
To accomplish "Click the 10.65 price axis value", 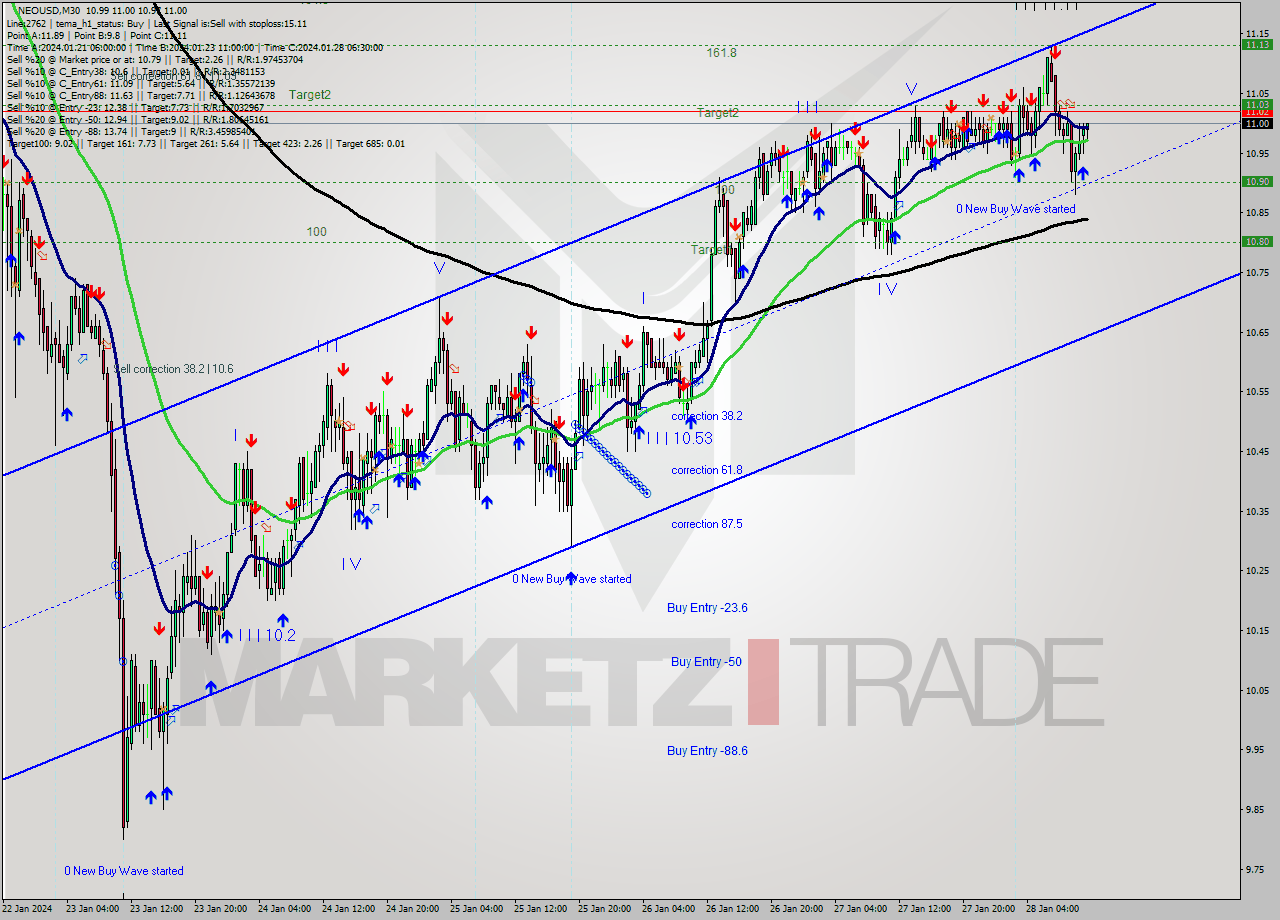I will [x=1256, y=332].
